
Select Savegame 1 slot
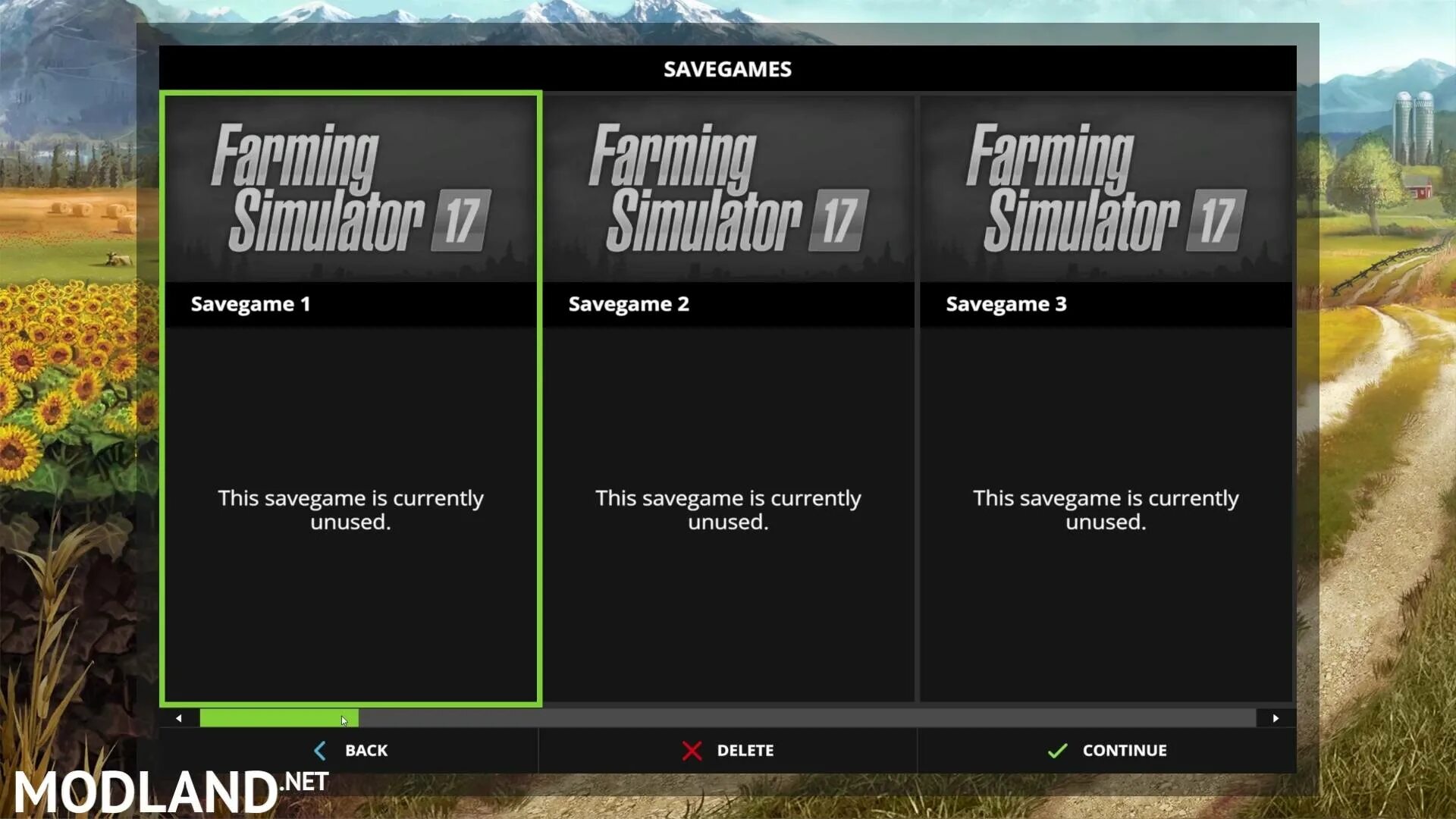tap(350, 398)
